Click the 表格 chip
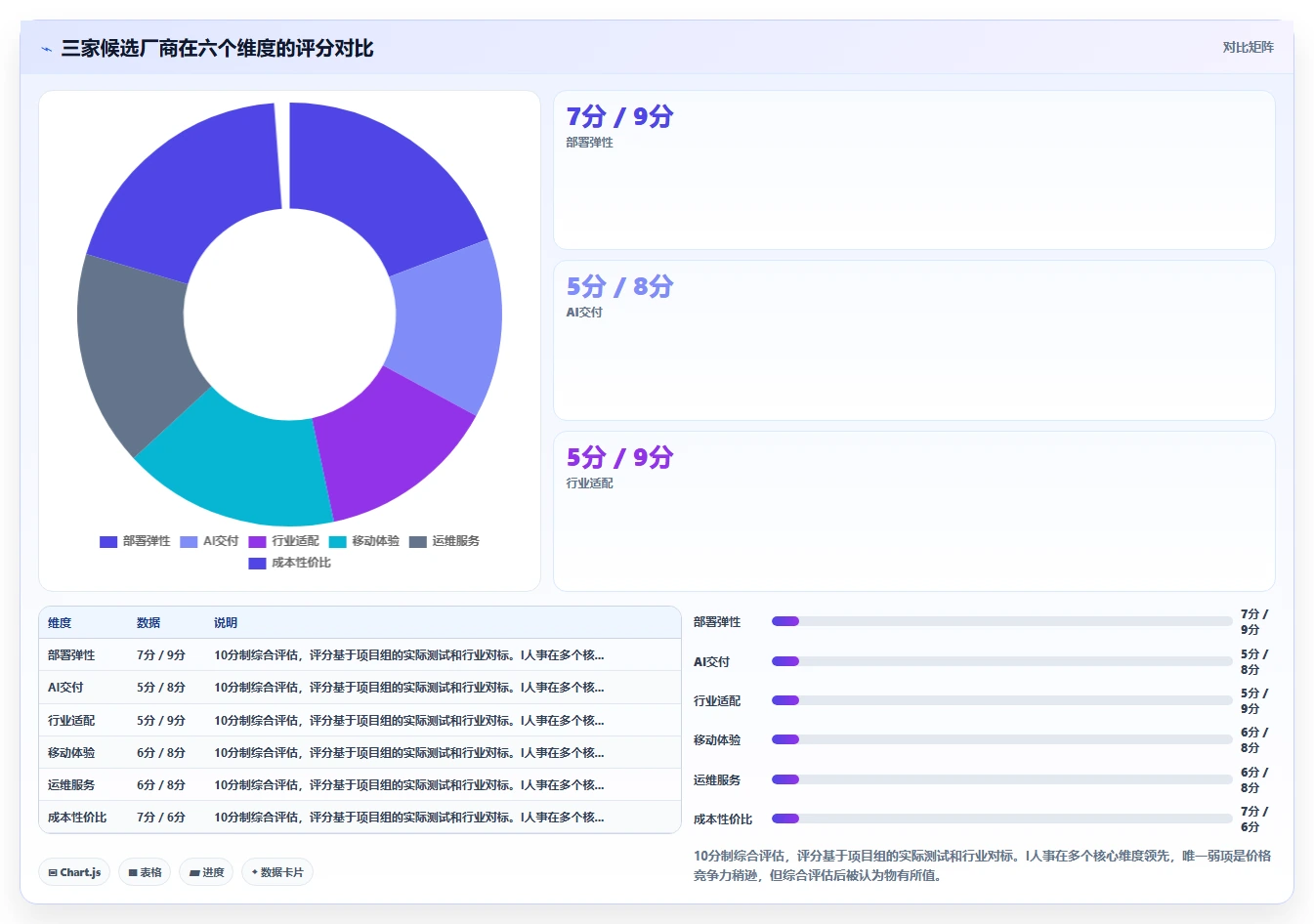Screen dimensions: 1314x924 pos(145,872)
